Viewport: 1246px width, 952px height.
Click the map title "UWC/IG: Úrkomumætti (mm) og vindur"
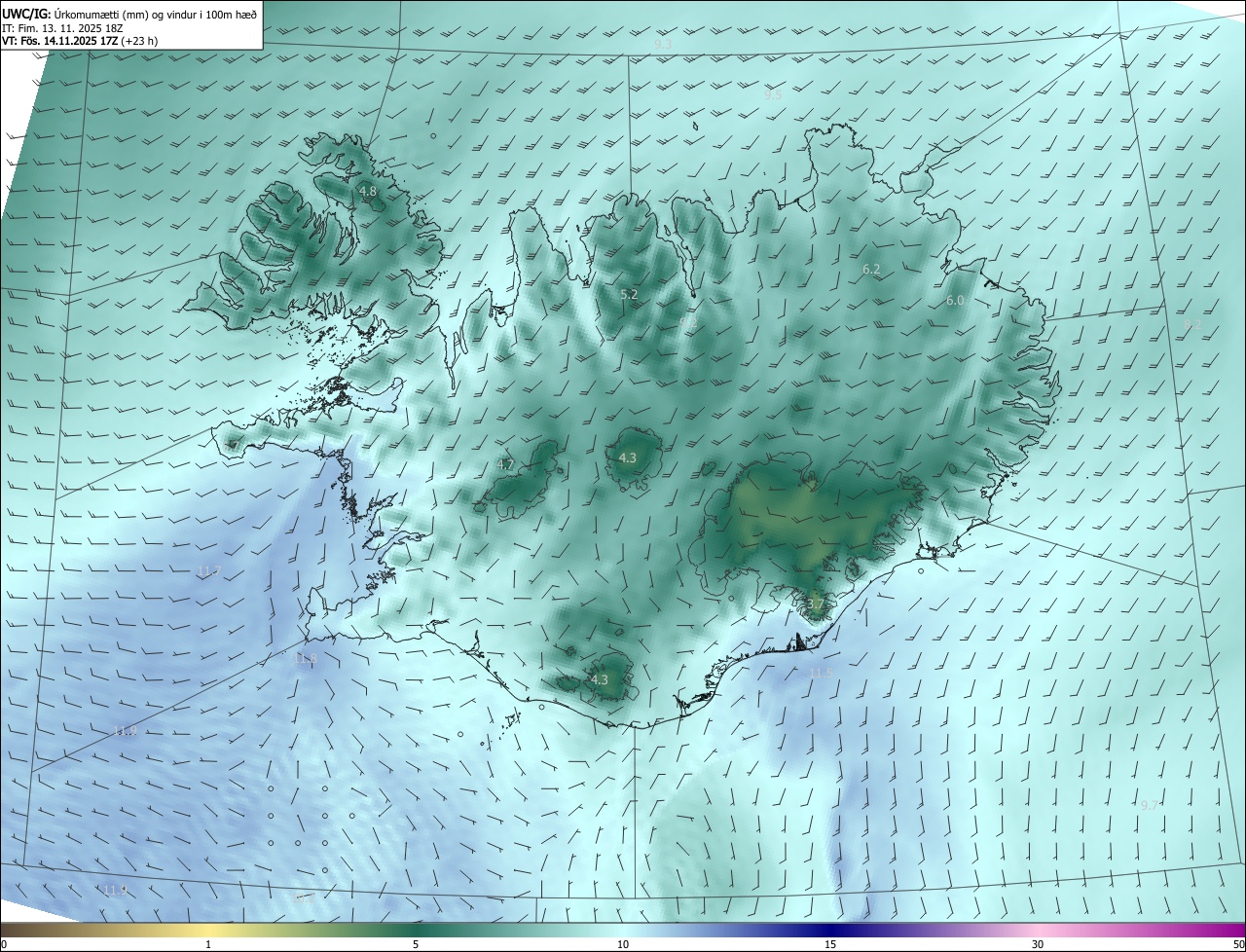[129, 13]
